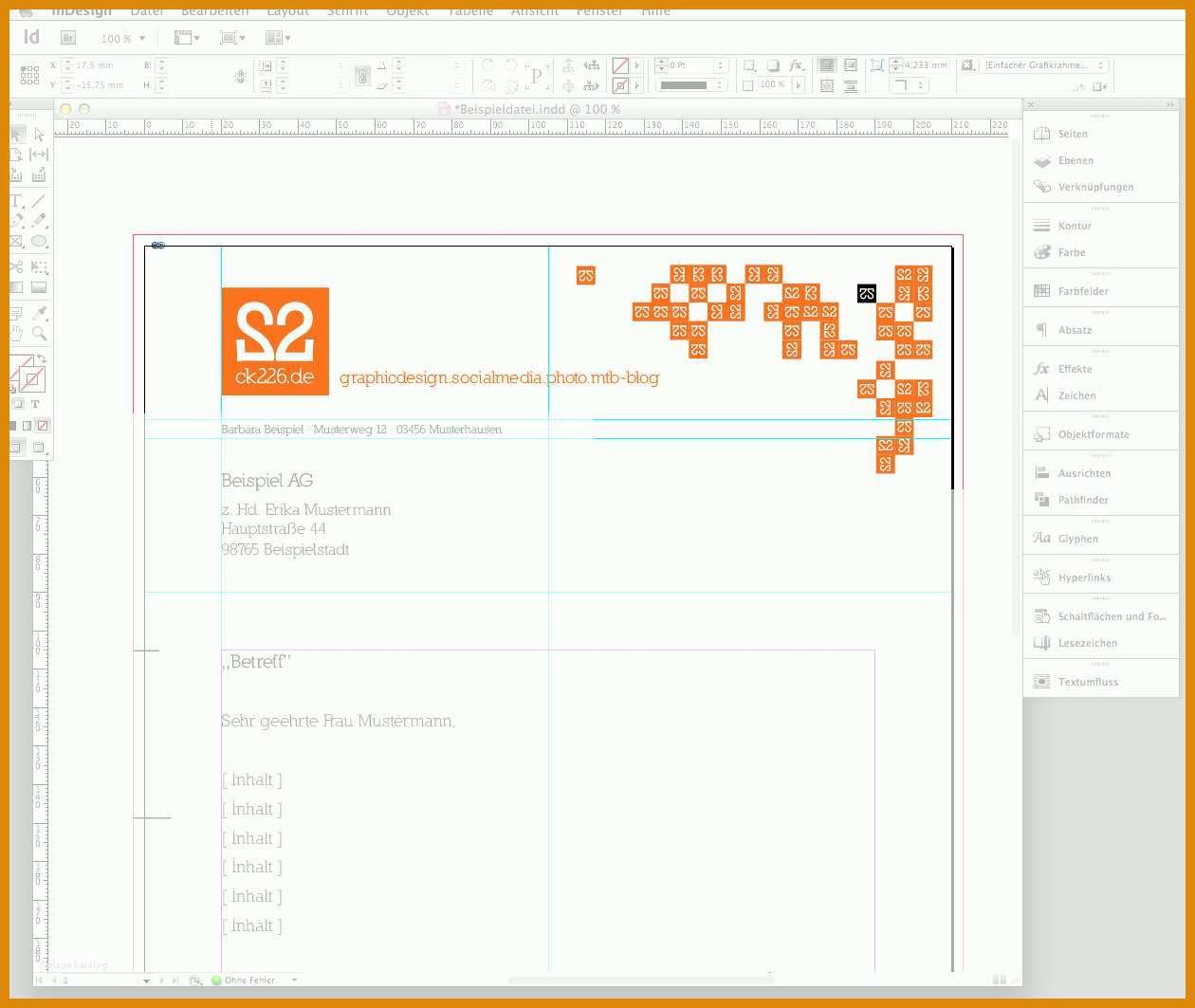Click the Y position field -15,75 mm
This screenshot has height=1008, width=1195.
100,85
